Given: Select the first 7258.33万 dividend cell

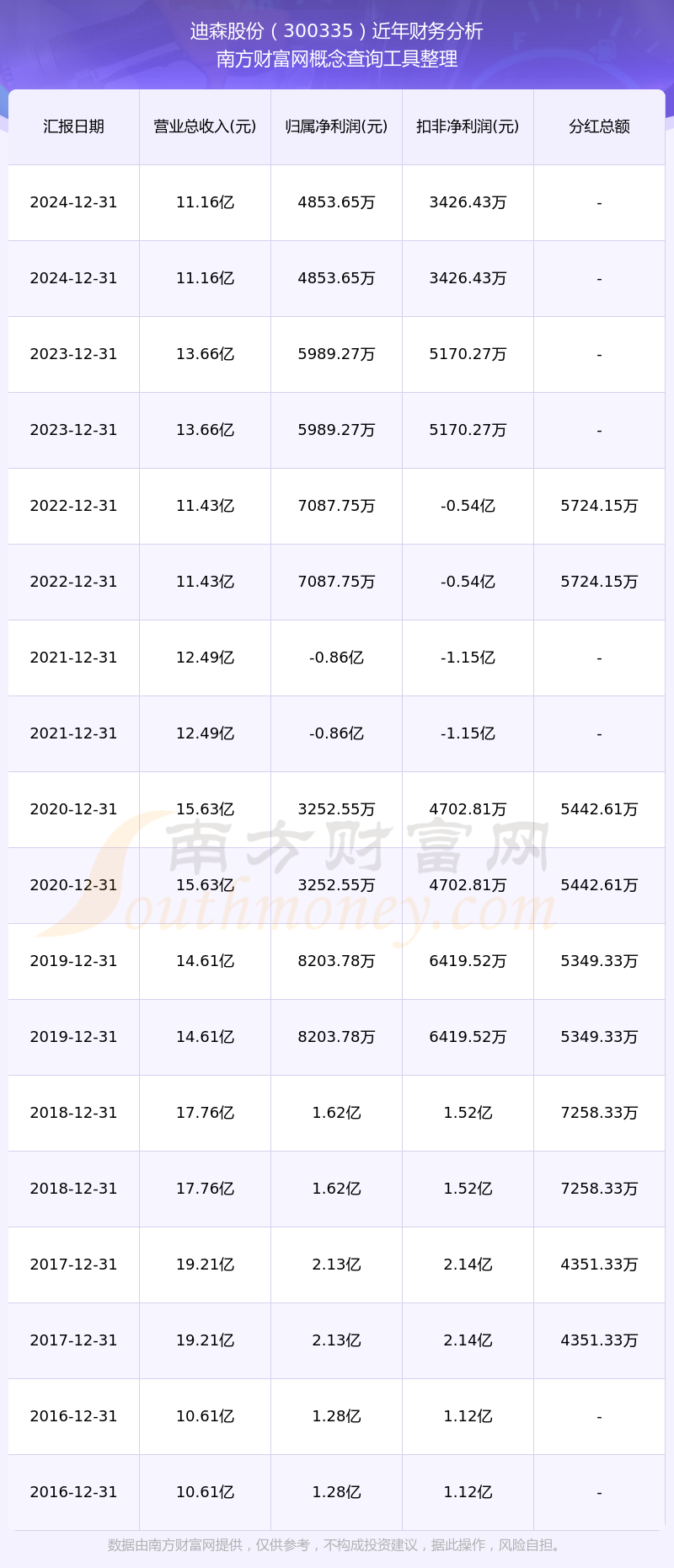Looking at the screenshot, I should click(x=599, y=1113).
